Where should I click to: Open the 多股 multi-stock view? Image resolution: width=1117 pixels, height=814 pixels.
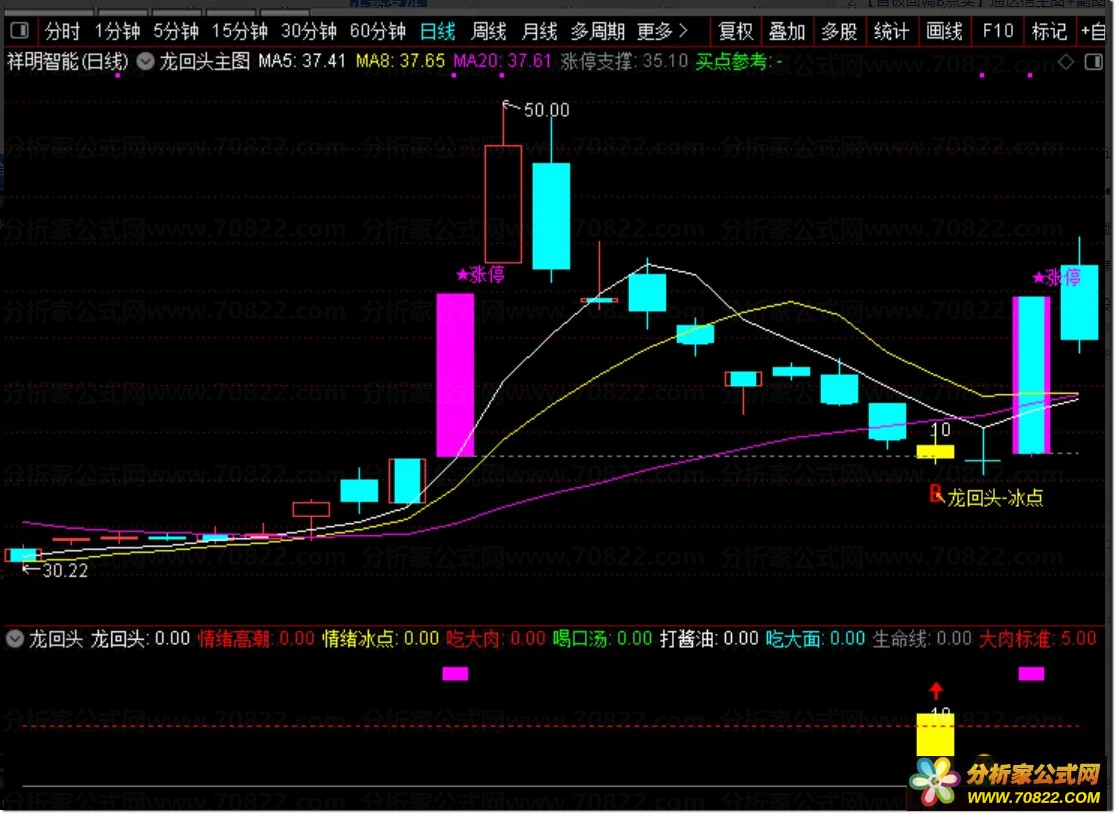[x=839, y=31]
